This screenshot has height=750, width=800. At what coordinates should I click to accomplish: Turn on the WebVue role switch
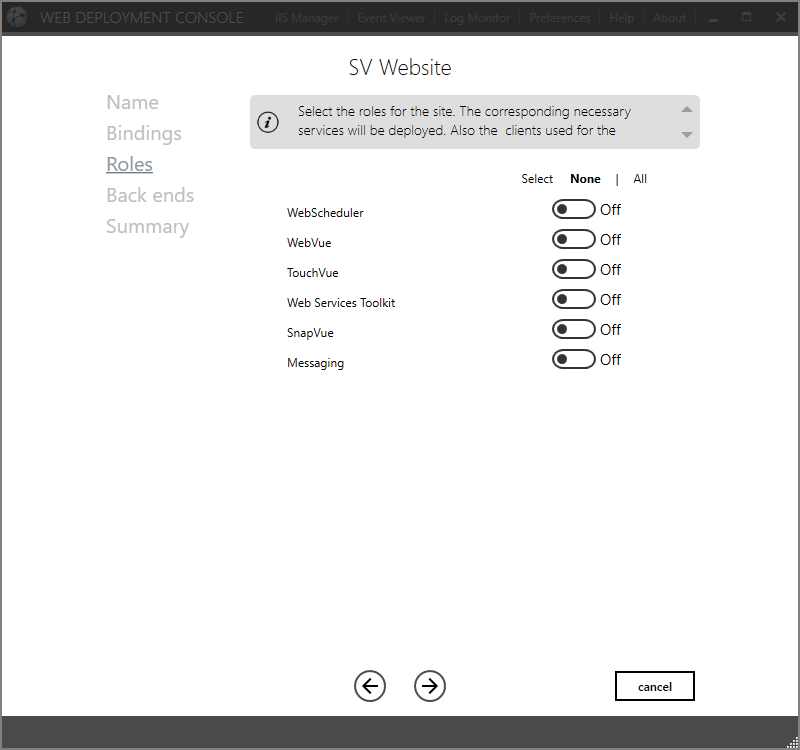pos(574,240)
